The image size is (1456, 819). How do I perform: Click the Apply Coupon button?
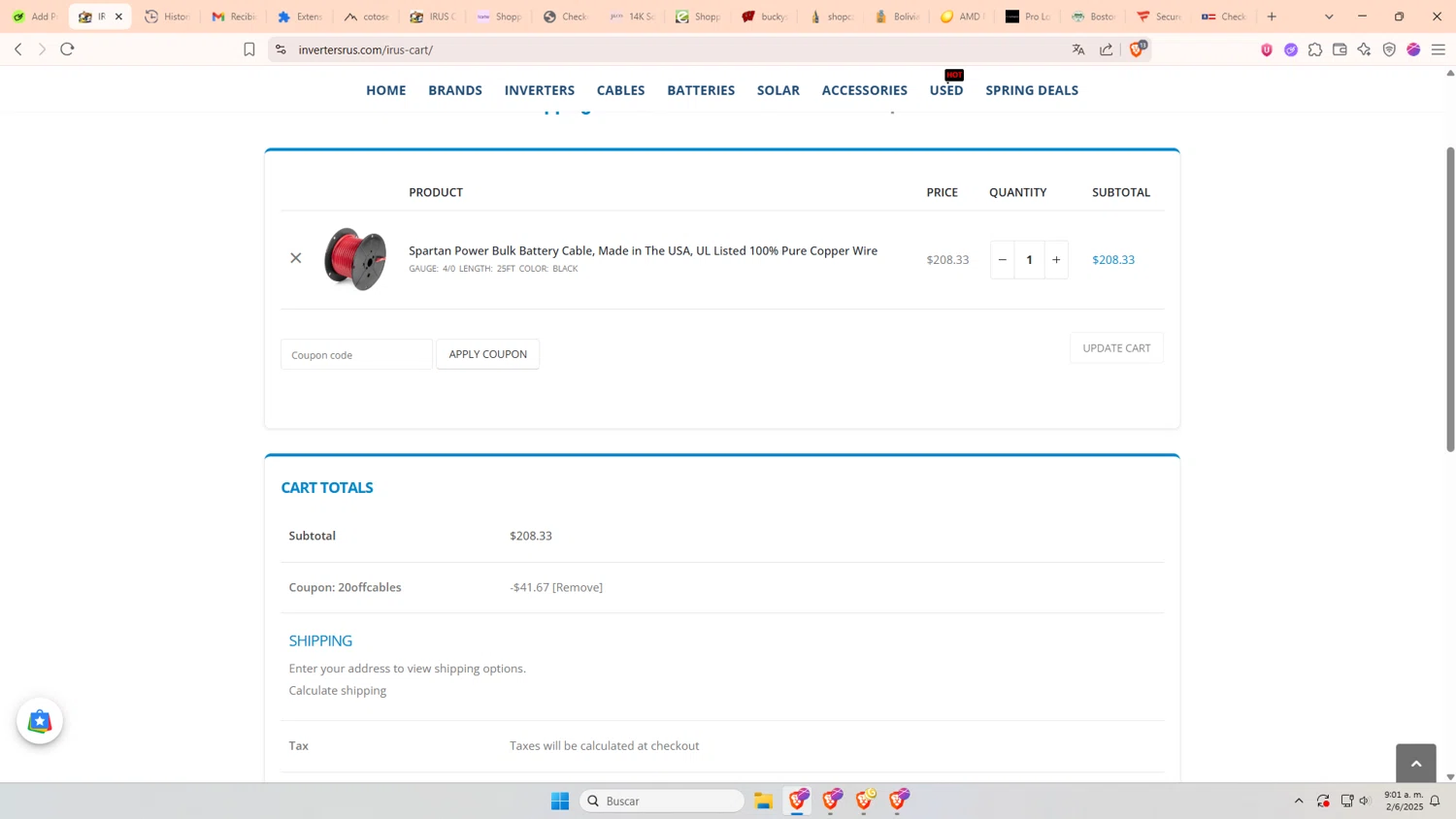pyautogui.click(x=488, y=354)
